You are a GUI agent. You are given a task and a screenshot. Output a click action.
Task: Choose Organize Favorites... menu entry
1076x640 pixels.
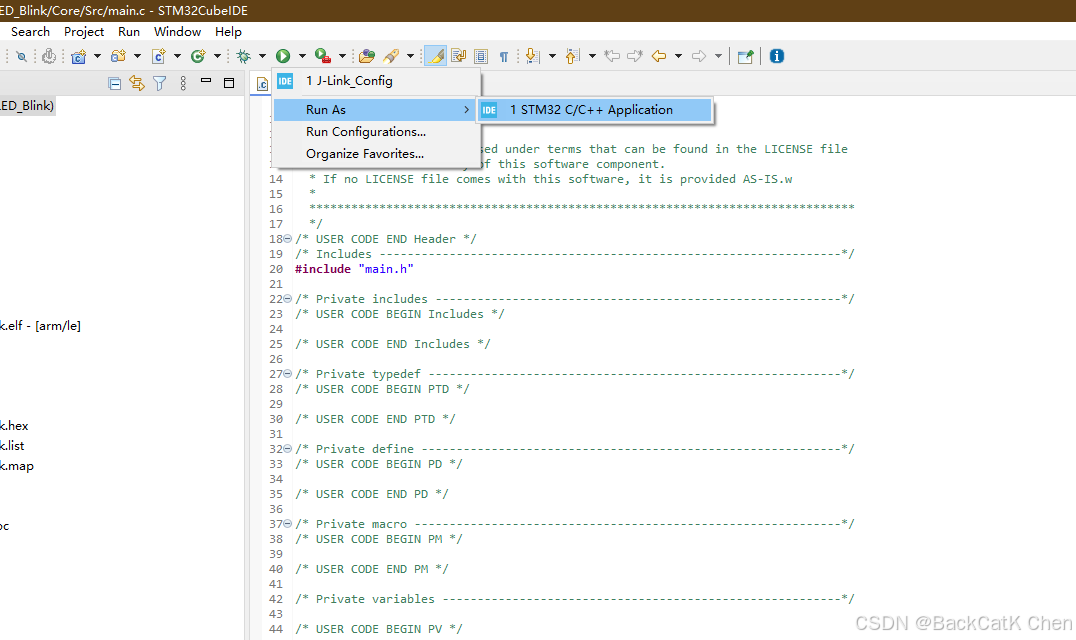[375, 154]
